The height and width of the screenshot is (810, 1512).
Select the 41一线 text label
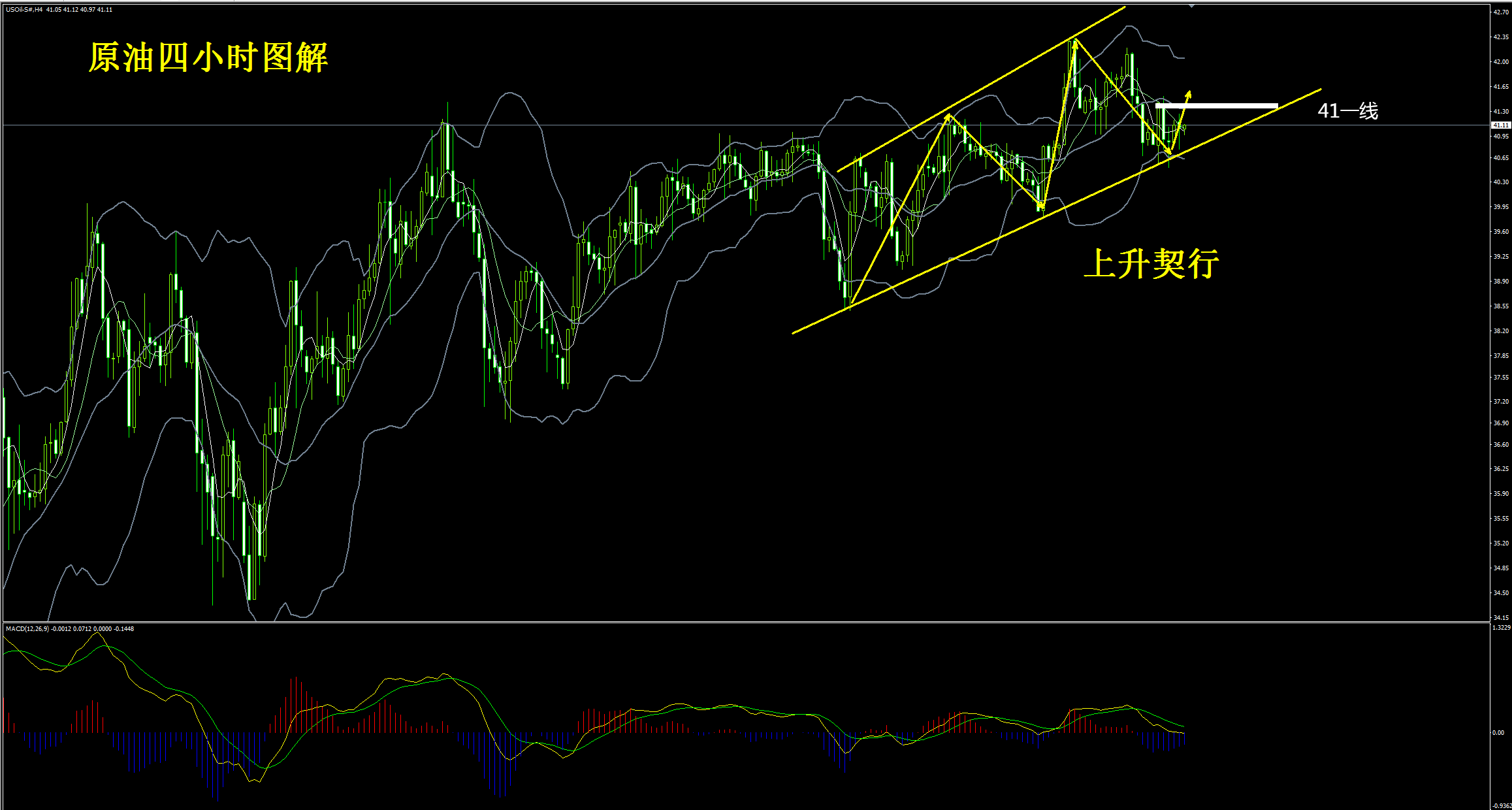(x=1347, y=111)
